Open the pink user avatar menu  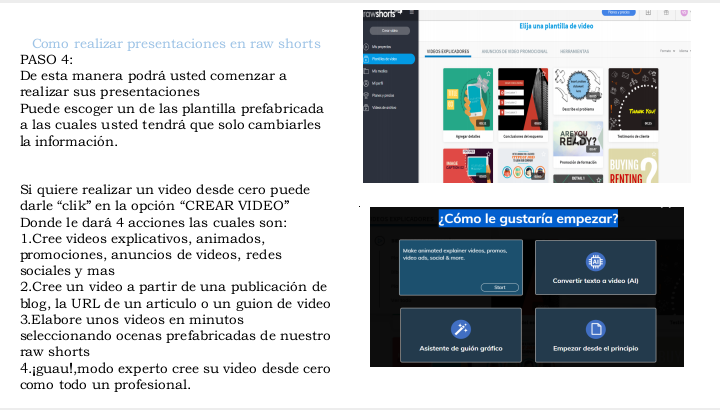[x=684, y=13]
